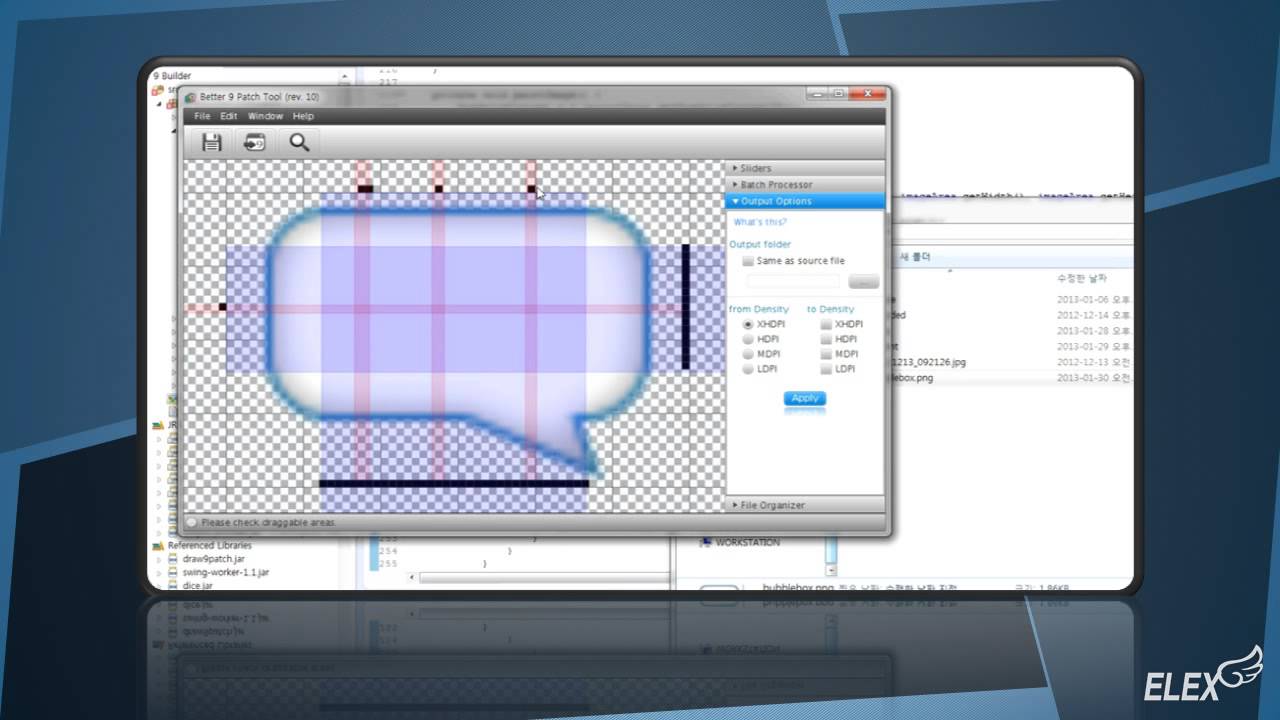Select draw9patch.jar in Eclipse tree

[213, 558]
